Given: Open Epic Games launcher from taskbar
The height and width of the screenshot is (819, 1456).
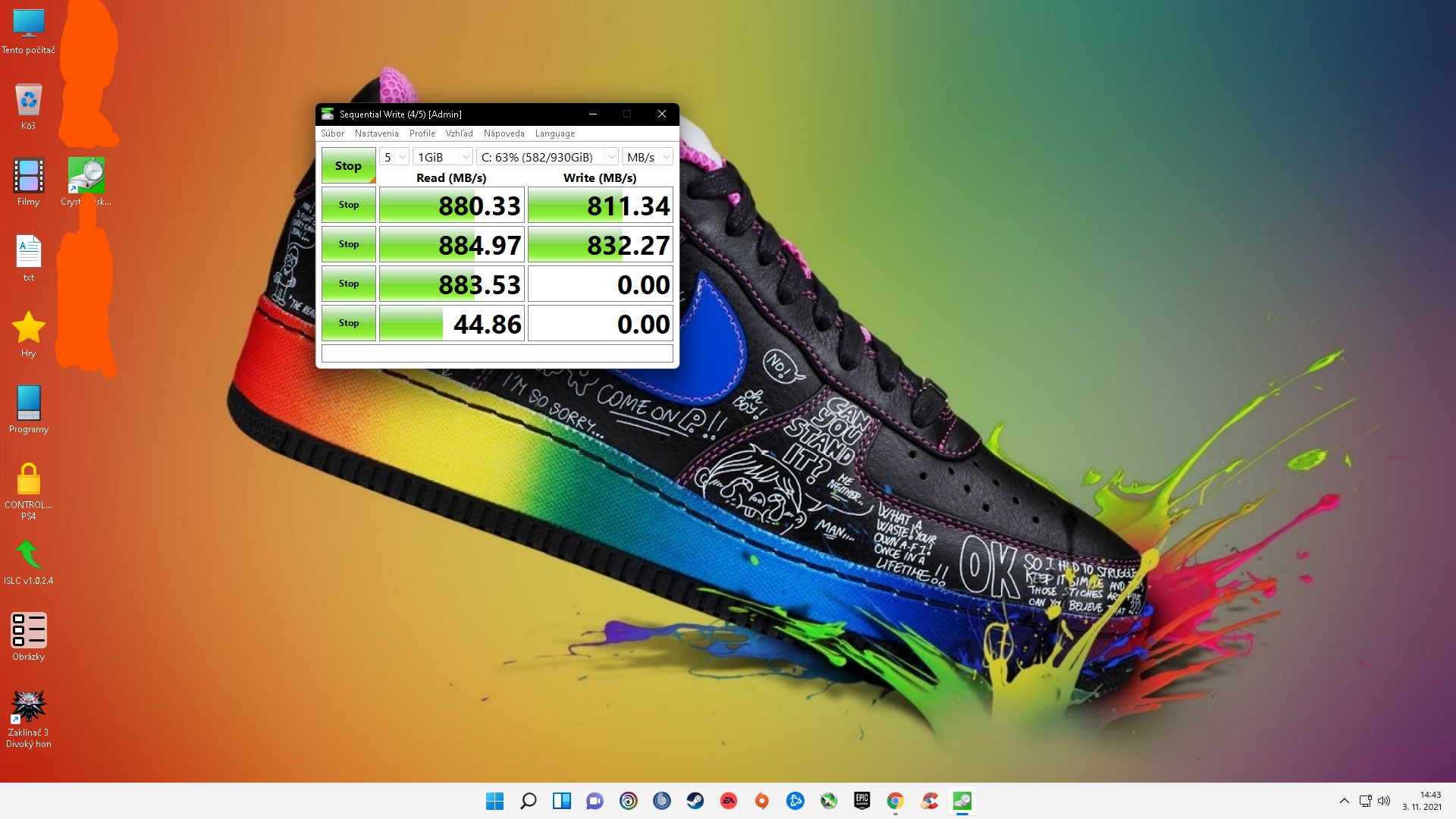Looking at the screenshot, I should [861, 801].
